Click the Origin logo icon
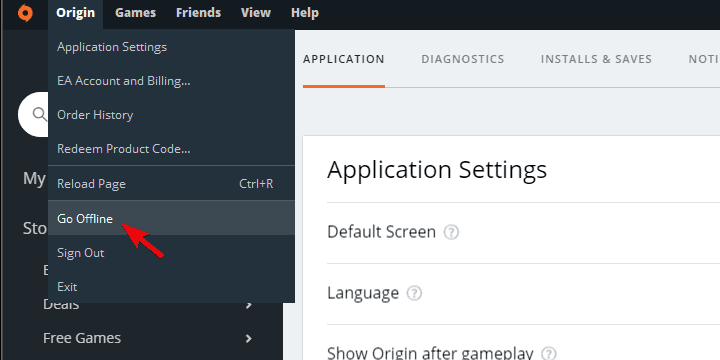Viewport: 720px width, 360px height. [x=25, y=13]
